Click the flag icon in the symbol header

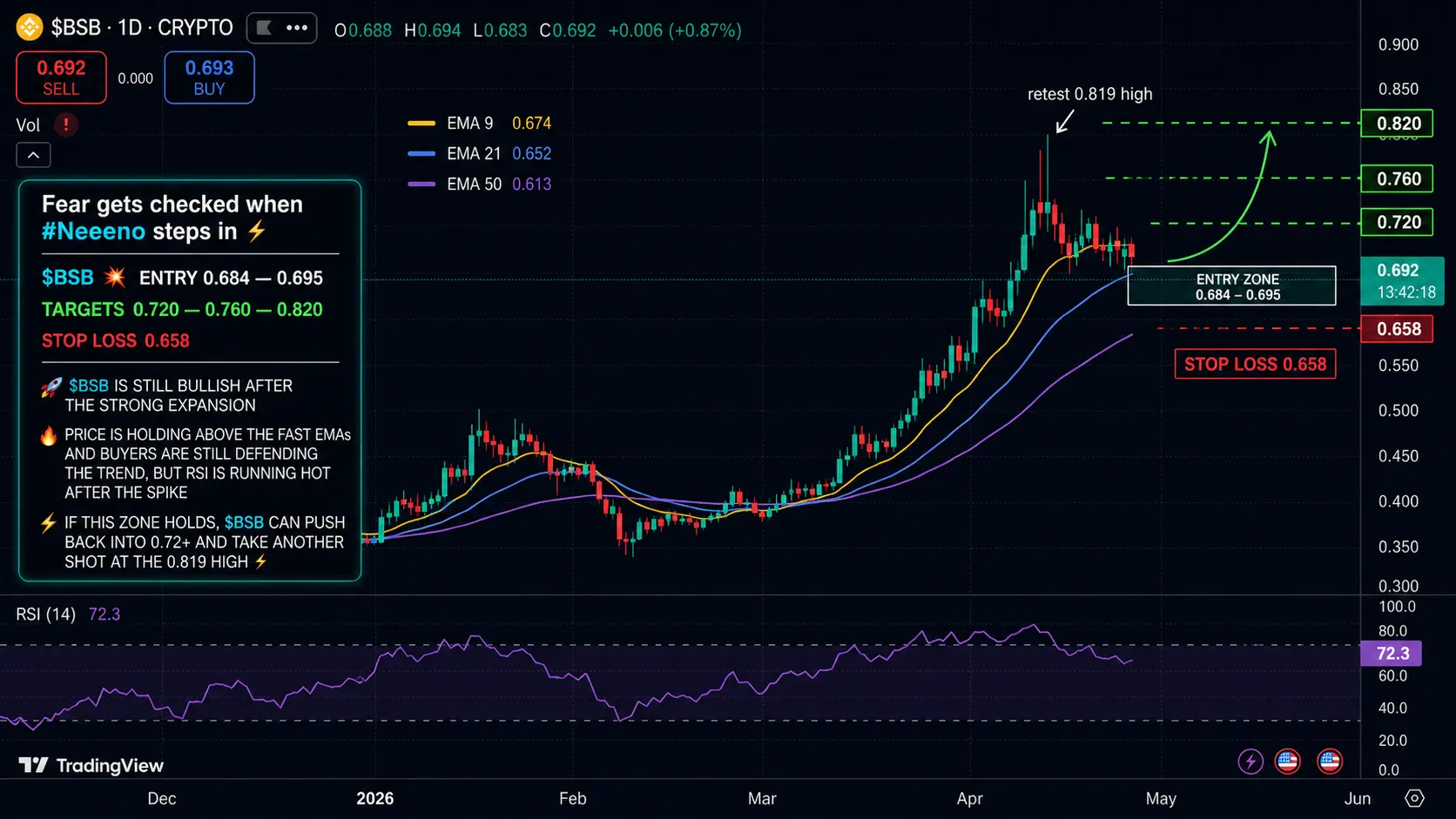[265, 28]
